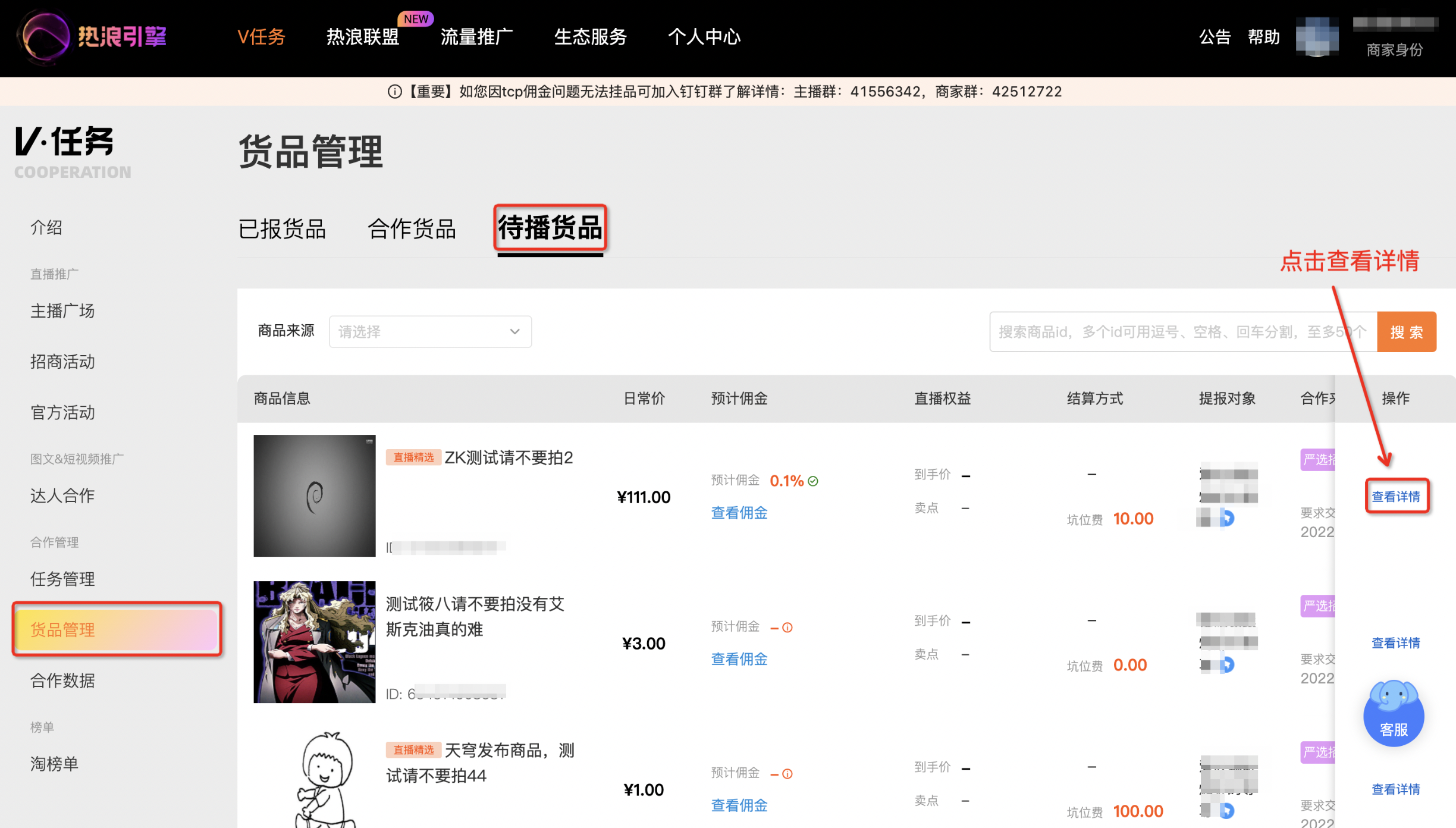Screen dimensions: 1456x828
Task: Click the 商家身份 label in header
Action: tap(1395, 50)
